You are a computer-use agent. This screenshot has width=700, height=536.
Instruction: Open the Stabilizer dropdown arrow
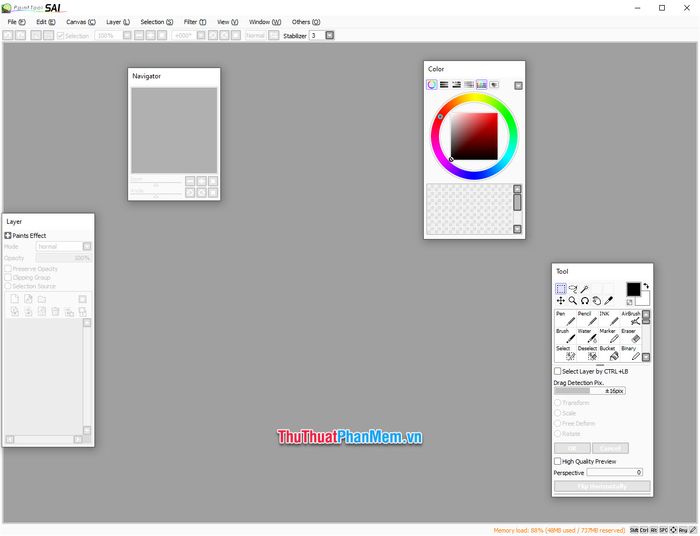coord(329,35)
